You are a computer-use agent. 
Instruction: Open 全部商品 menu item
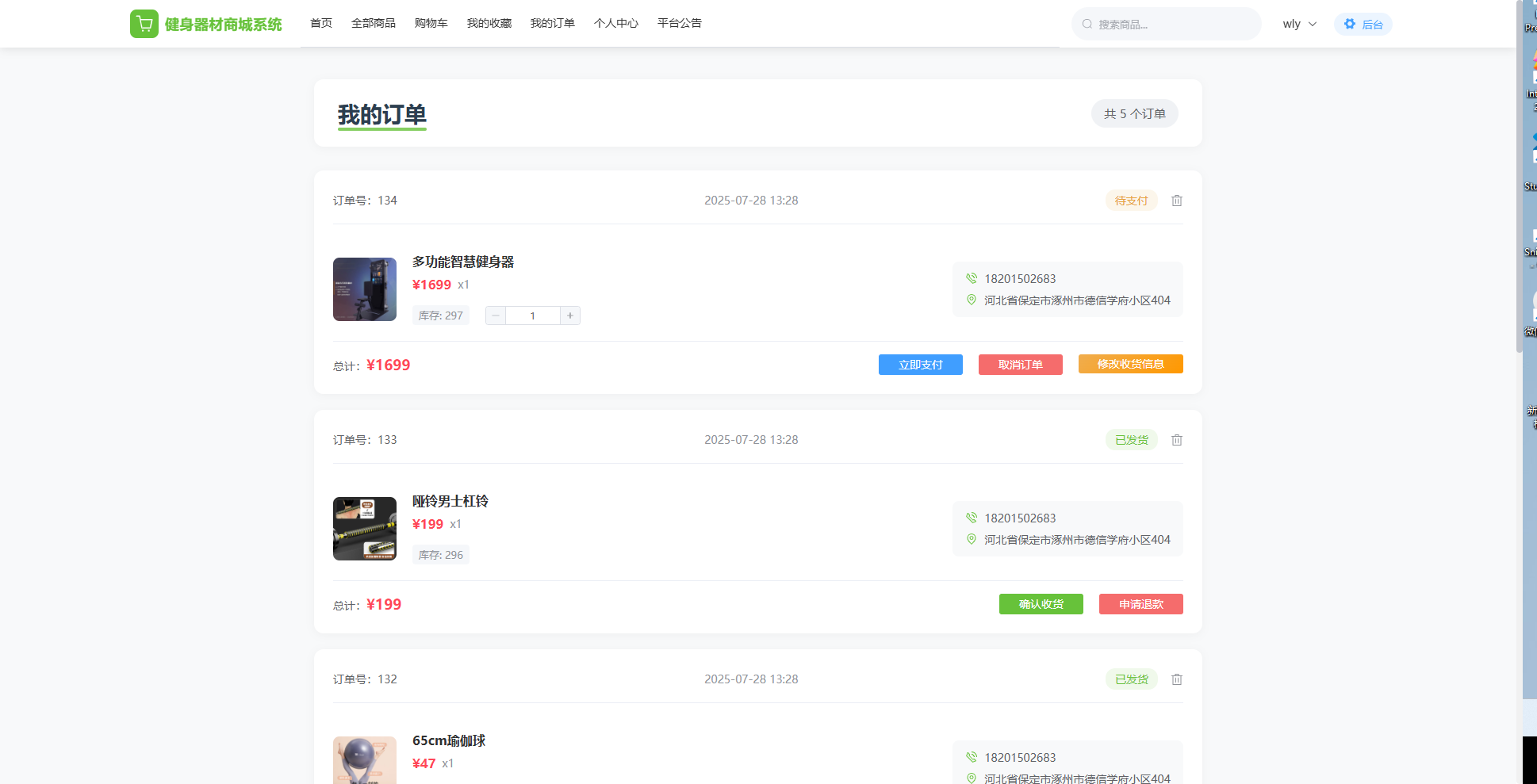374,24
